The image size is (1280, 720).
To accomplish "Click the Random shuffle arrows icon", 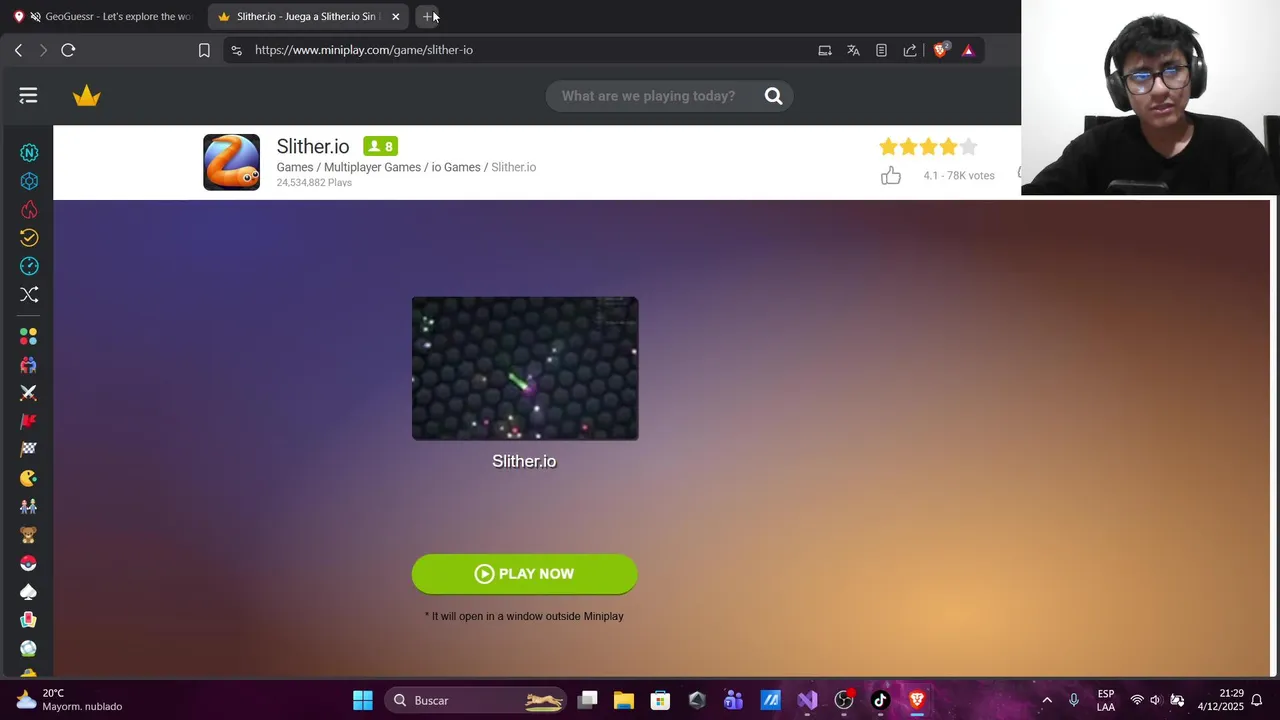I will click(x=29, y=294).
